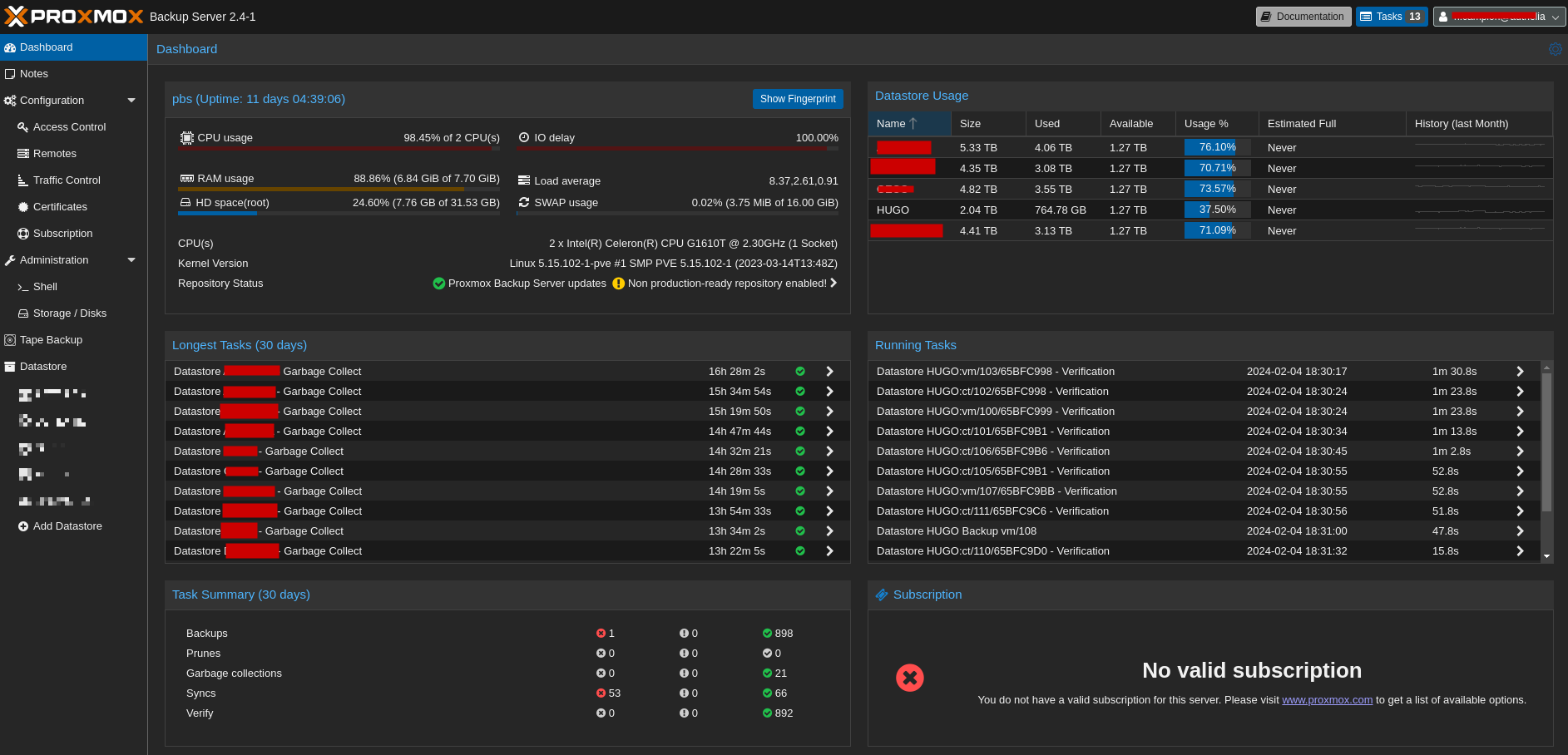Screen dimensions: 1568x755
Task: Sort by Usage % column header
Action: (1217, 124)
